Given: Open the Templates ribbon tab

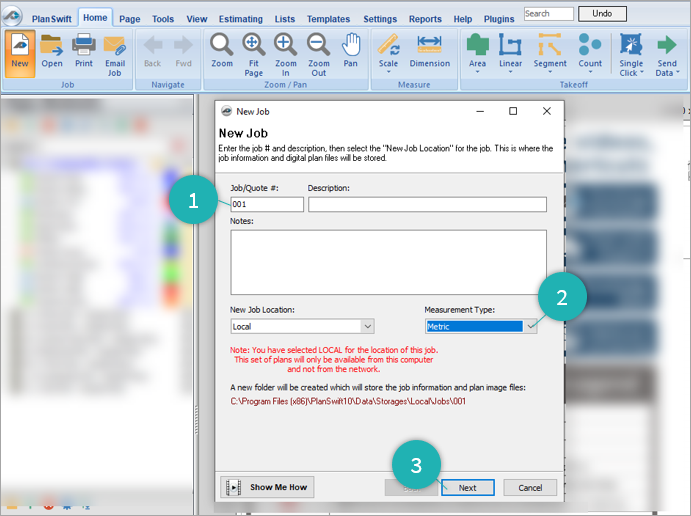Looking at the screenshot, I should pyautogui.click(x=328, y=19).
